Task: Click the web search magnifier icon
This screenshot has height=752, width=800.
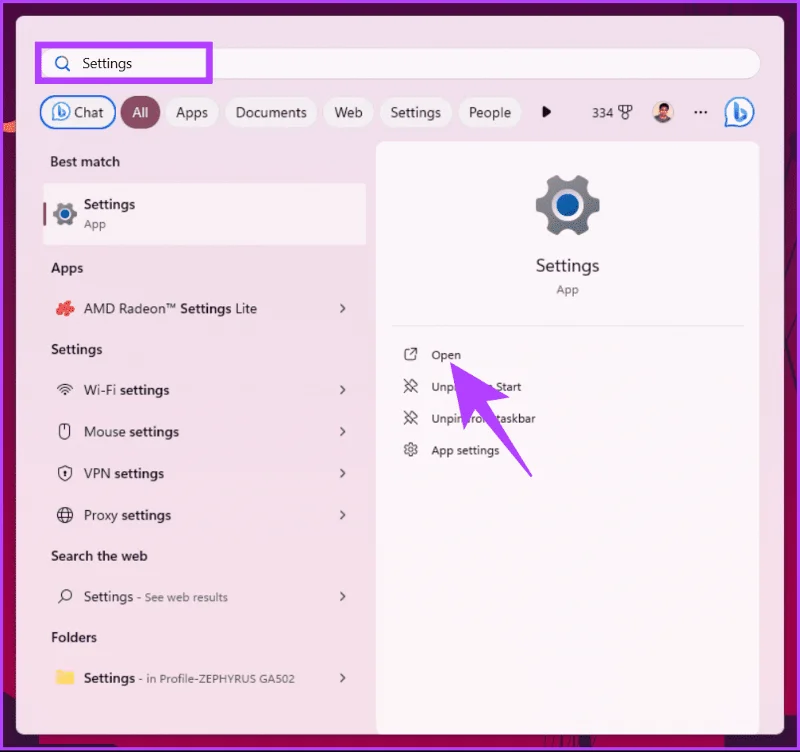Action: click(65, 596)
